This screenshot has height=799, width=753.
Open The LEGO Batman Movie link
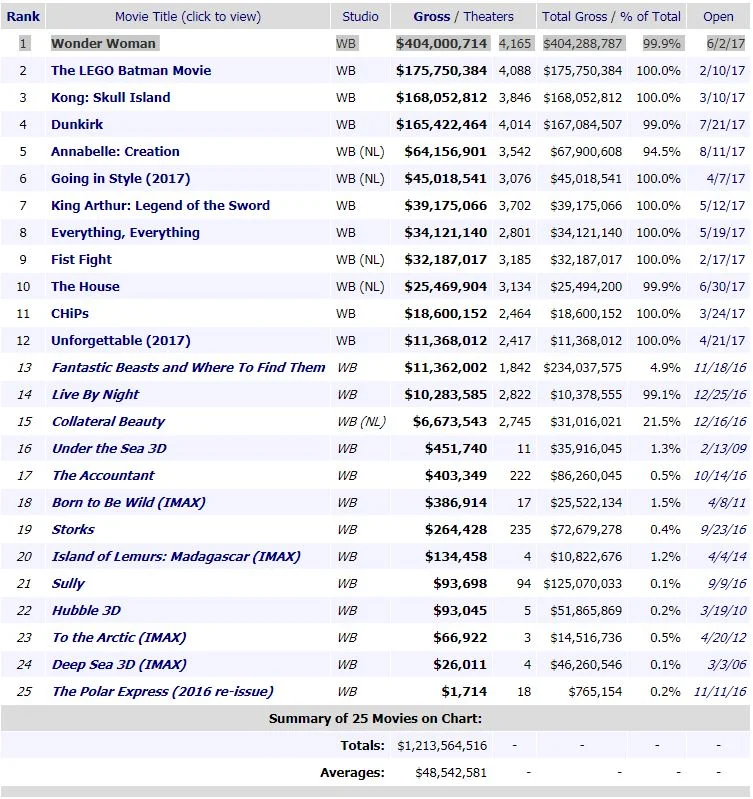131,70
